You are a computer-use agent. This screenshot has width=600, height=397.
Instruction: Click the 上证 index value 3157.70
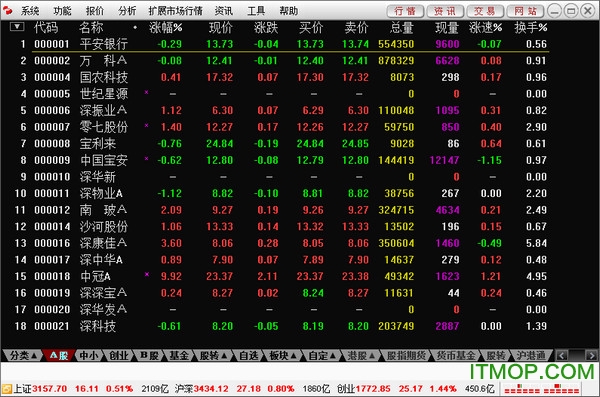[49, 389]
